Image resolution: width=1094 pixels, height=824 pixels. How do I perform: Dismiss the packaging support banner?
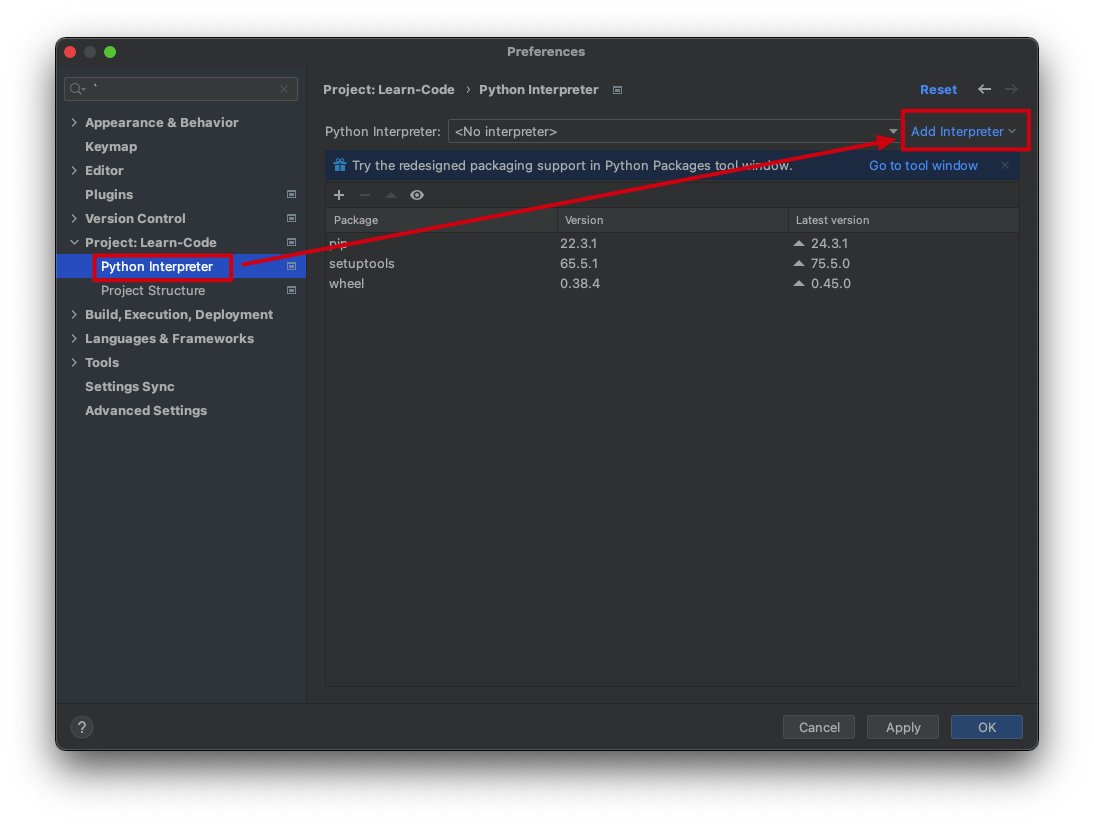[x=1005, y=165]
